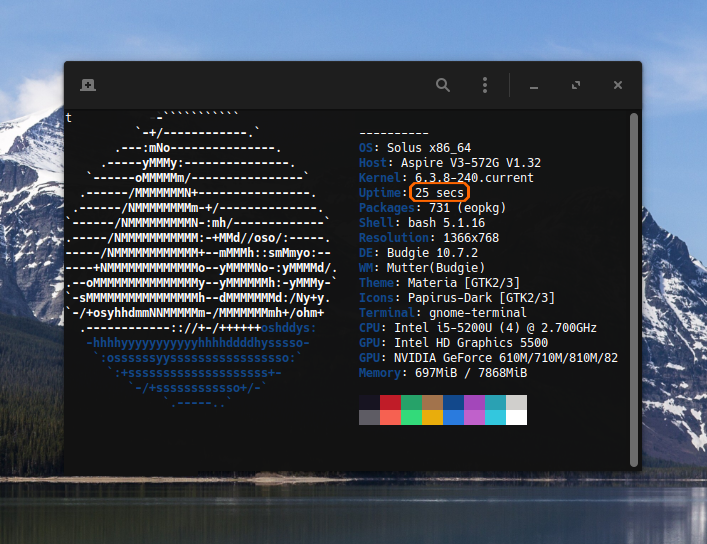The height and width of the screenshot is (544, 707).
Task: Click the yellow color block
Action: pyautogui.click(x=432, y=418)
